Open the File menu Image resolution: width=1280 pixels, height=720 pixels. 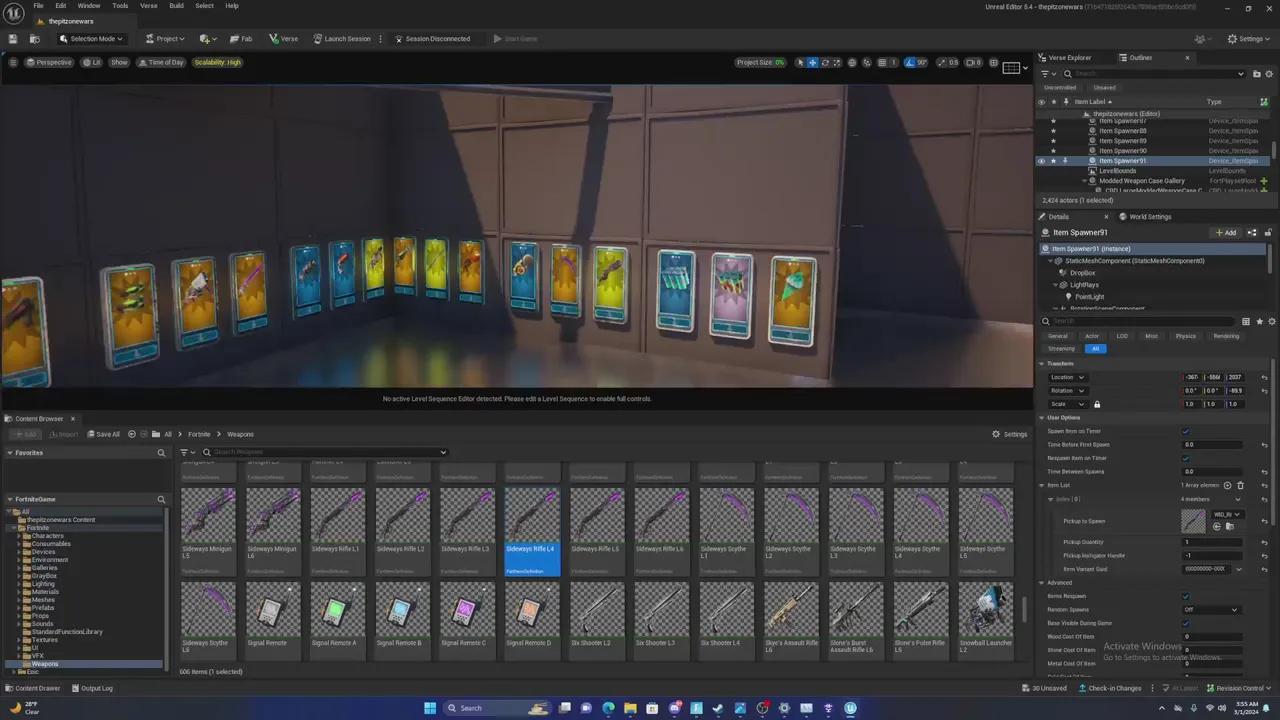click(38, 6)
